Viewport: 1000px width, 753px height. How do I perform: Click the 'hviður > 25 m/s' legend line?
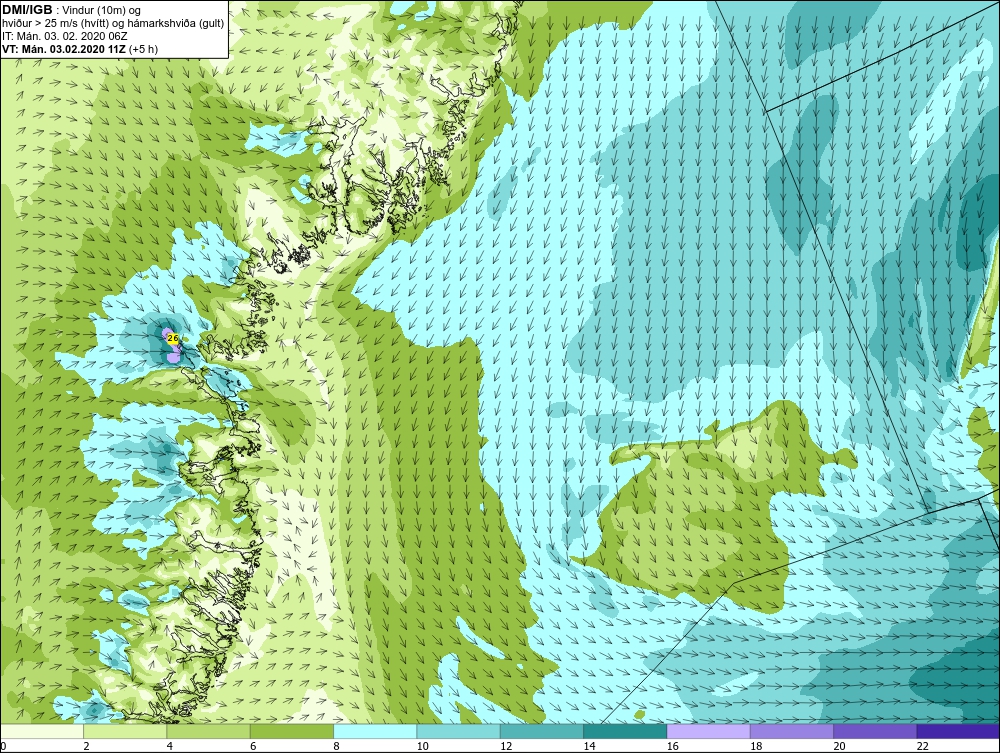113,23
